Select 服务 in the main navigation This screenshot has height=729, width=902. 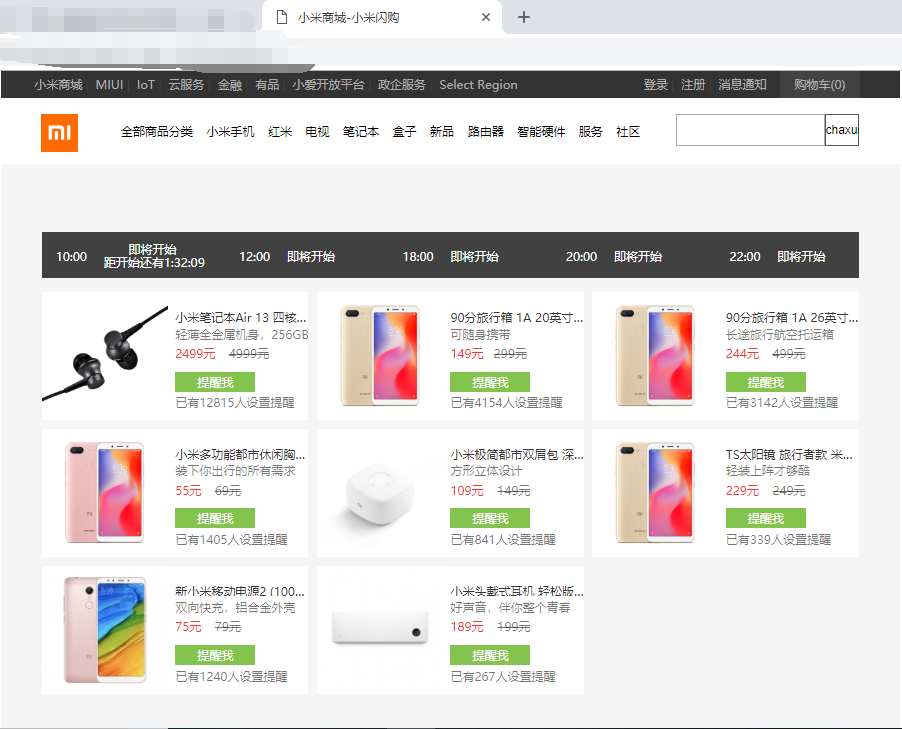[x=590, y=132]
